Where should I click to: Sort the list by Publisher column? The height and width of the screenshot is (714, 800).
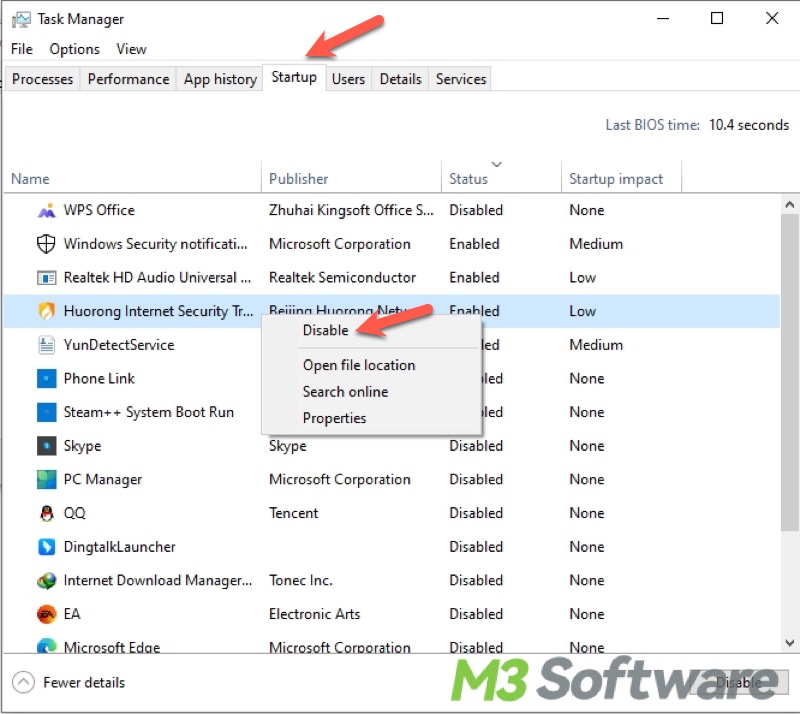coord(298,179)
